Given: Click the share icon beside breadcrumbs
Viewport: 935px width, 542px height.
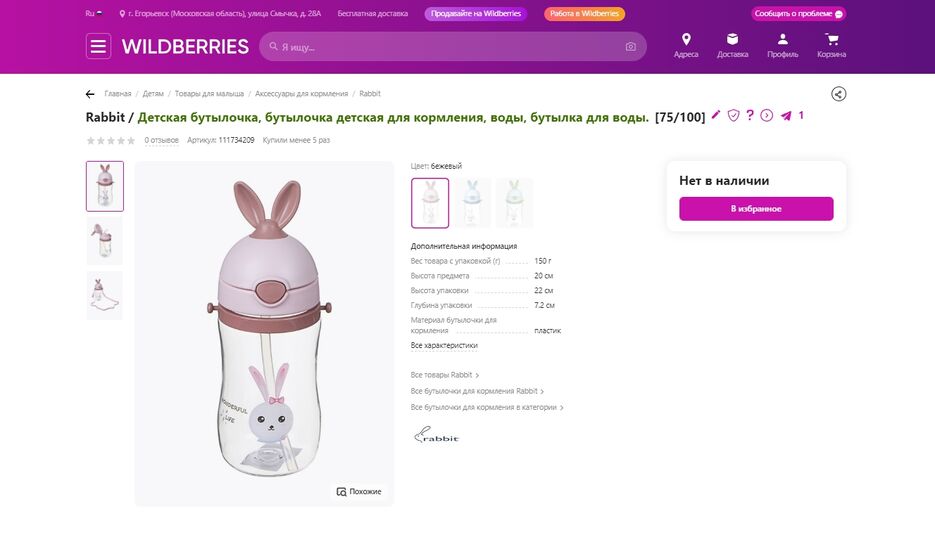Looking at the screenshot, I should [838, 94].
